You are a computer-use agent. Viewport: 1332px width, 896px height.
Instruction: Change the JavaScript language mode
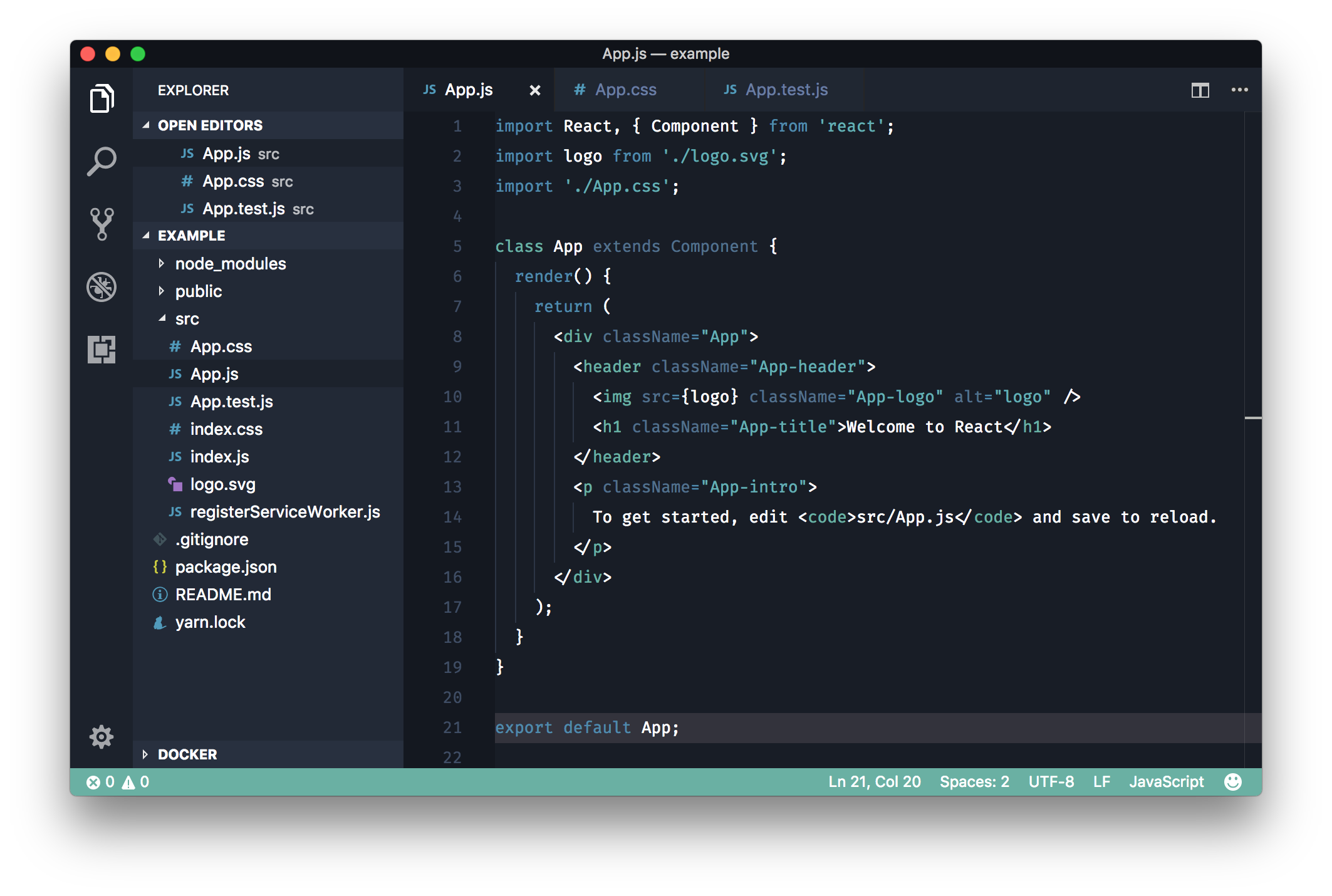tap(1166, 782)
